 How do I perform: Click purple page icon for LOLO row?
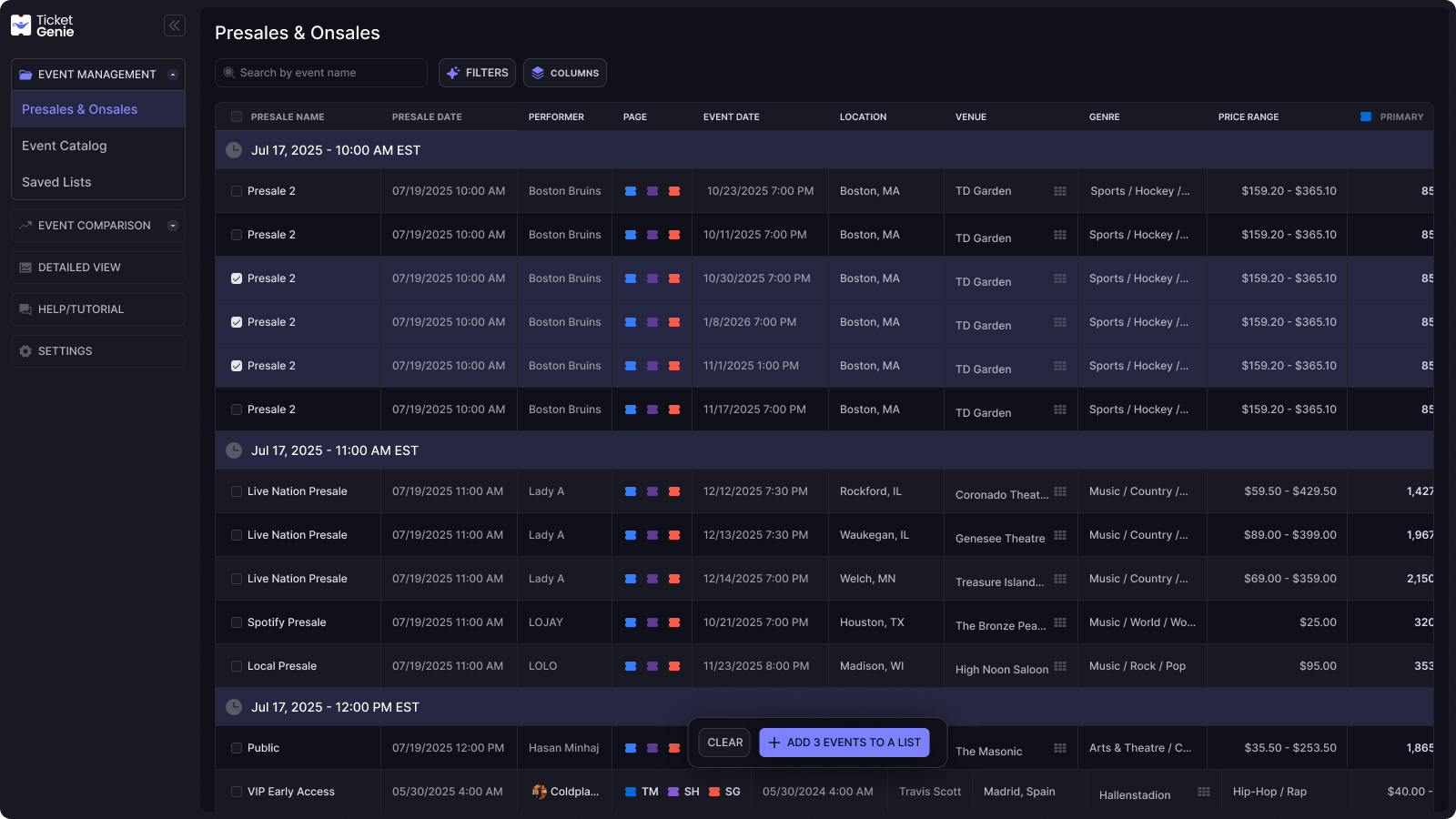click(x=652, y=666)
